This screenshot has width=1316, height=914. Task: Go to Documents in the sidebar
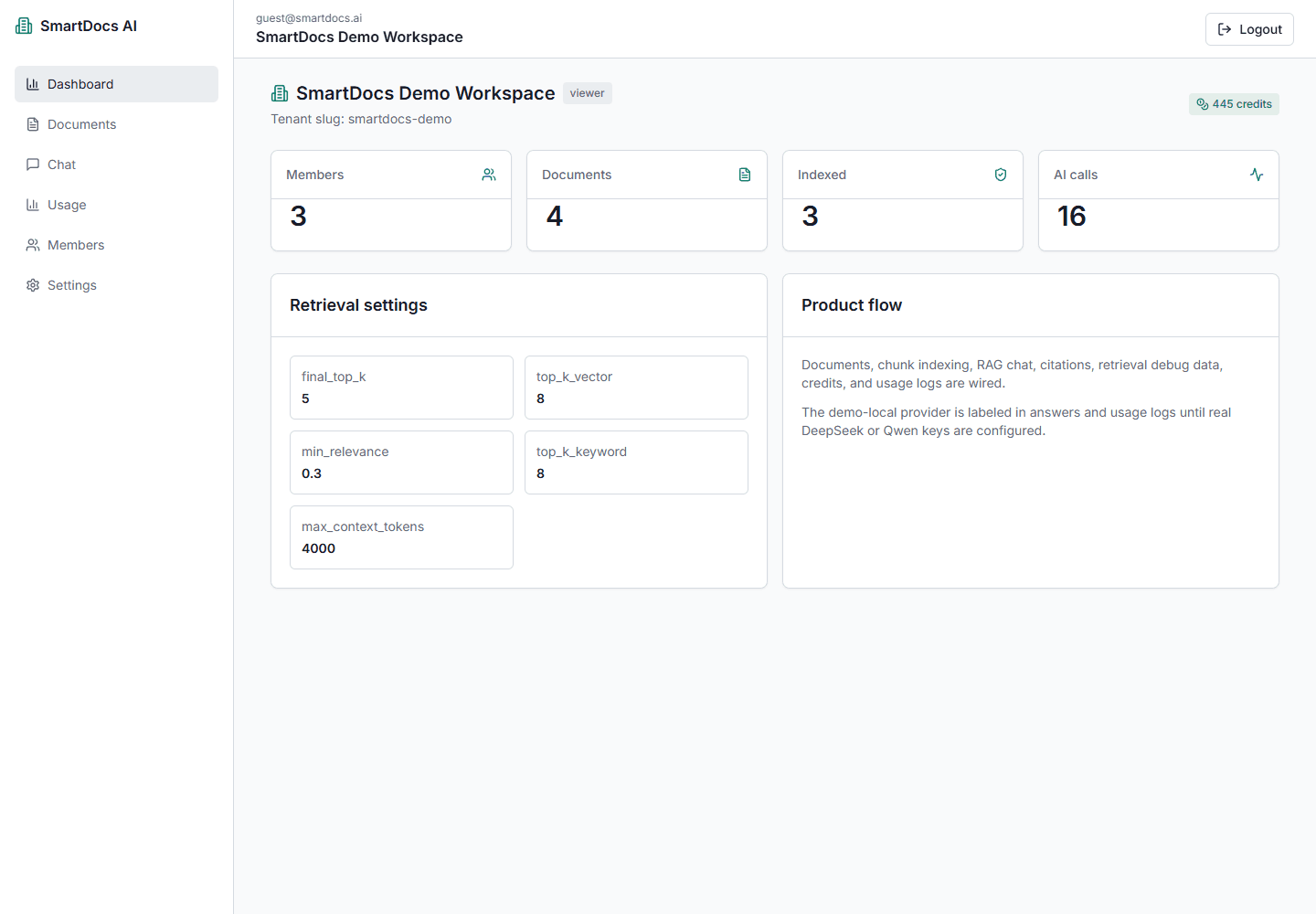pyautogui.click(x=116, y=124)
